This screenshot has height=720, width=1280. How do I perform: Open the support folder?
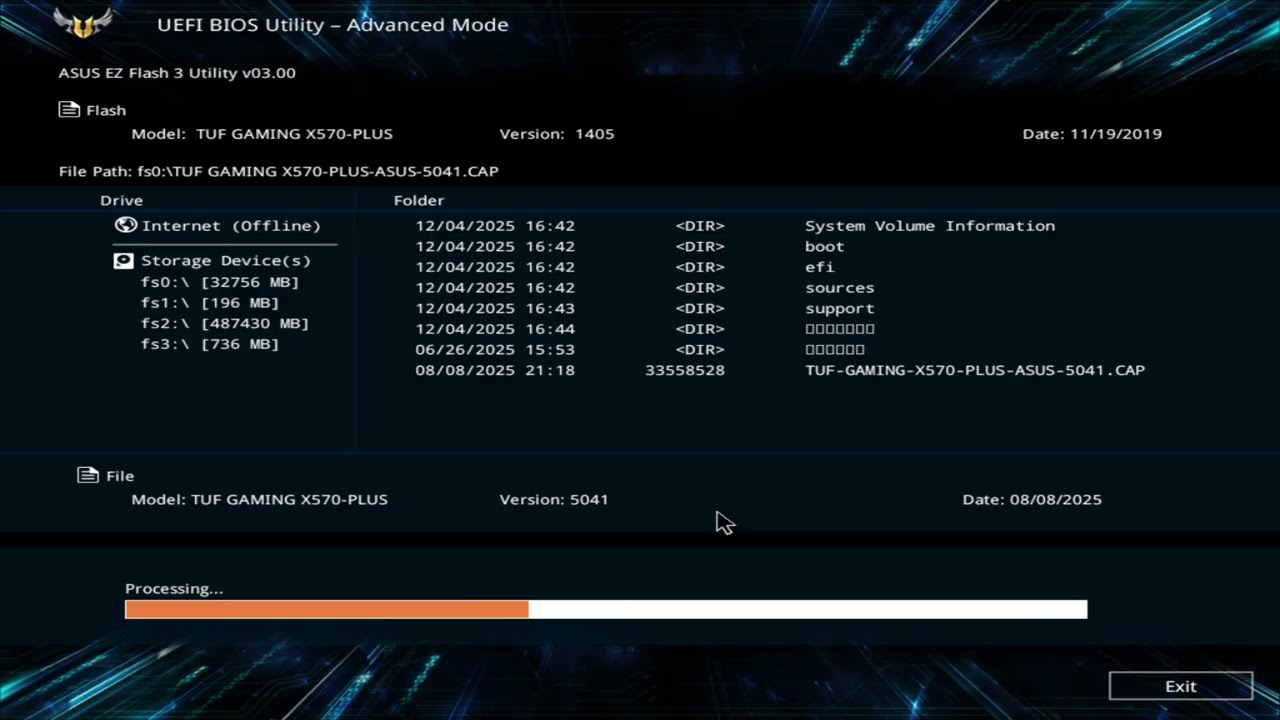(840, 308)
